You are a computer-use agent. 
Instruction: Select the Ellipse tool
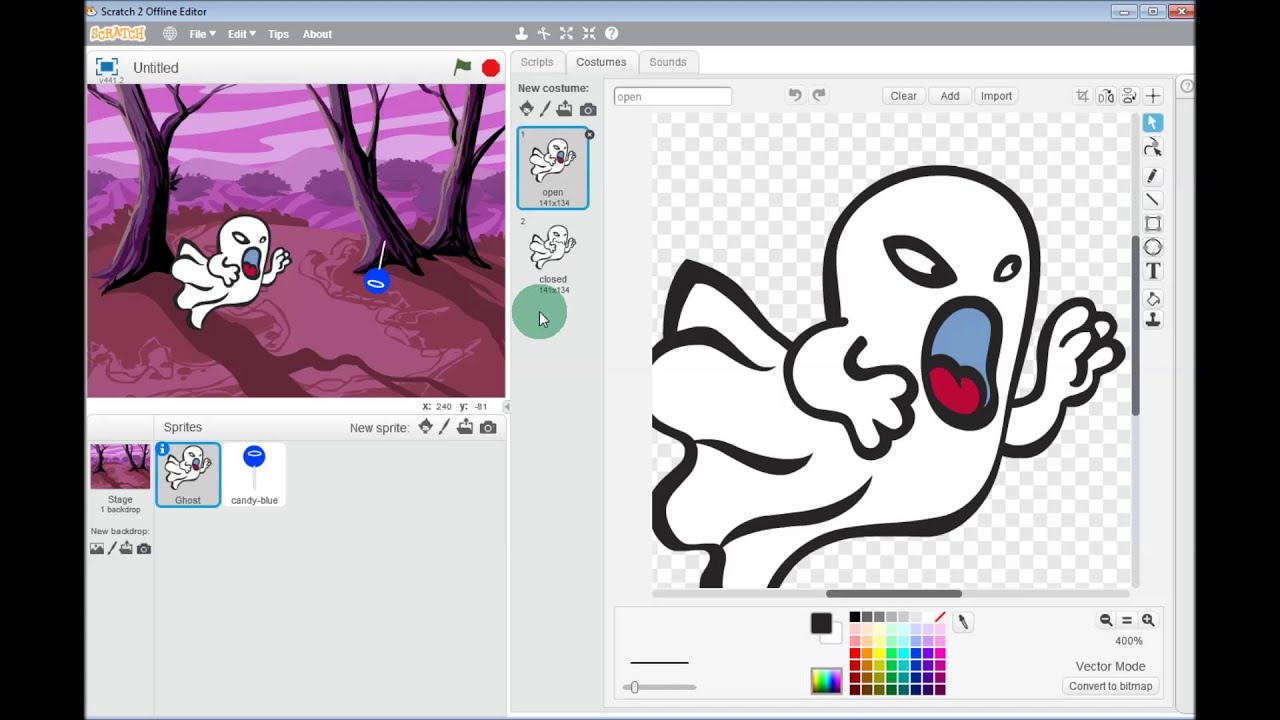tap(1152, 247)
